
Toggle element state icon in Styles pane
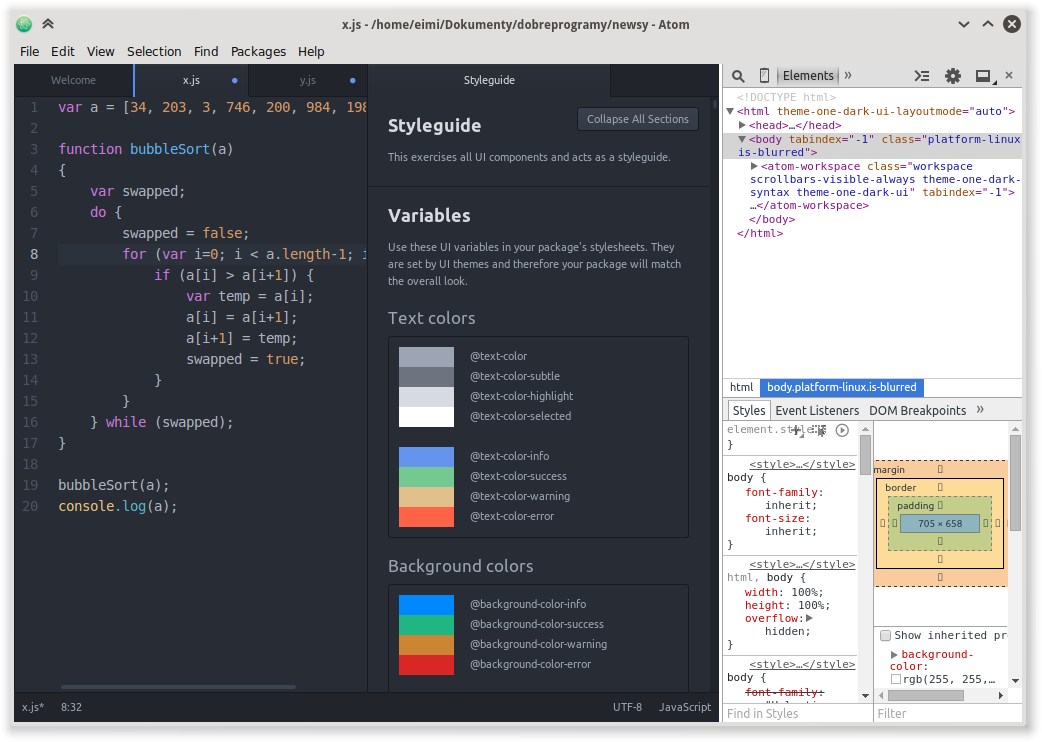tap(820, 430)
